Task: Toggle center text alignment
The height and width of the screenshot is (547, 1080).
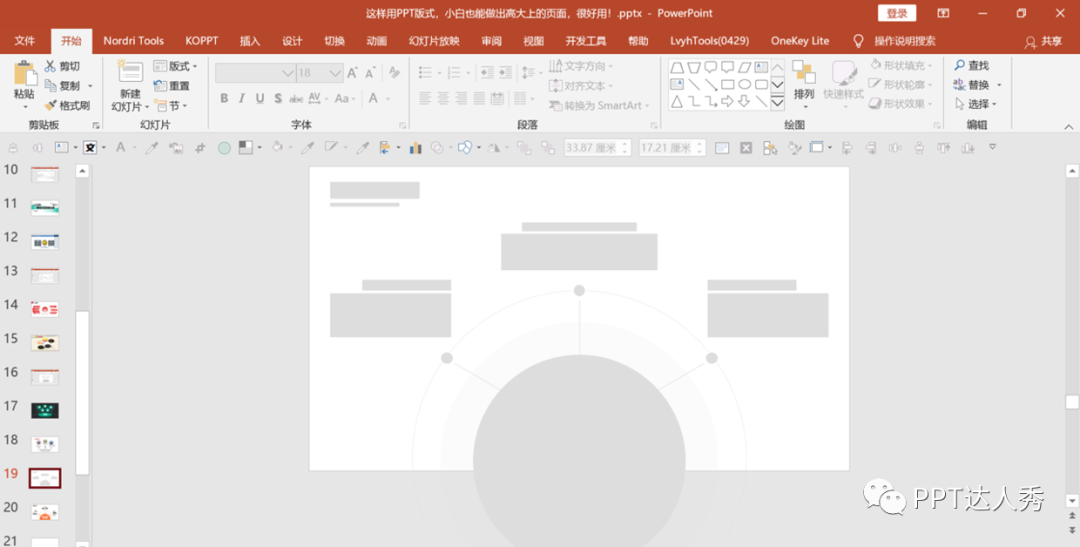Action: tap(443, 99)
